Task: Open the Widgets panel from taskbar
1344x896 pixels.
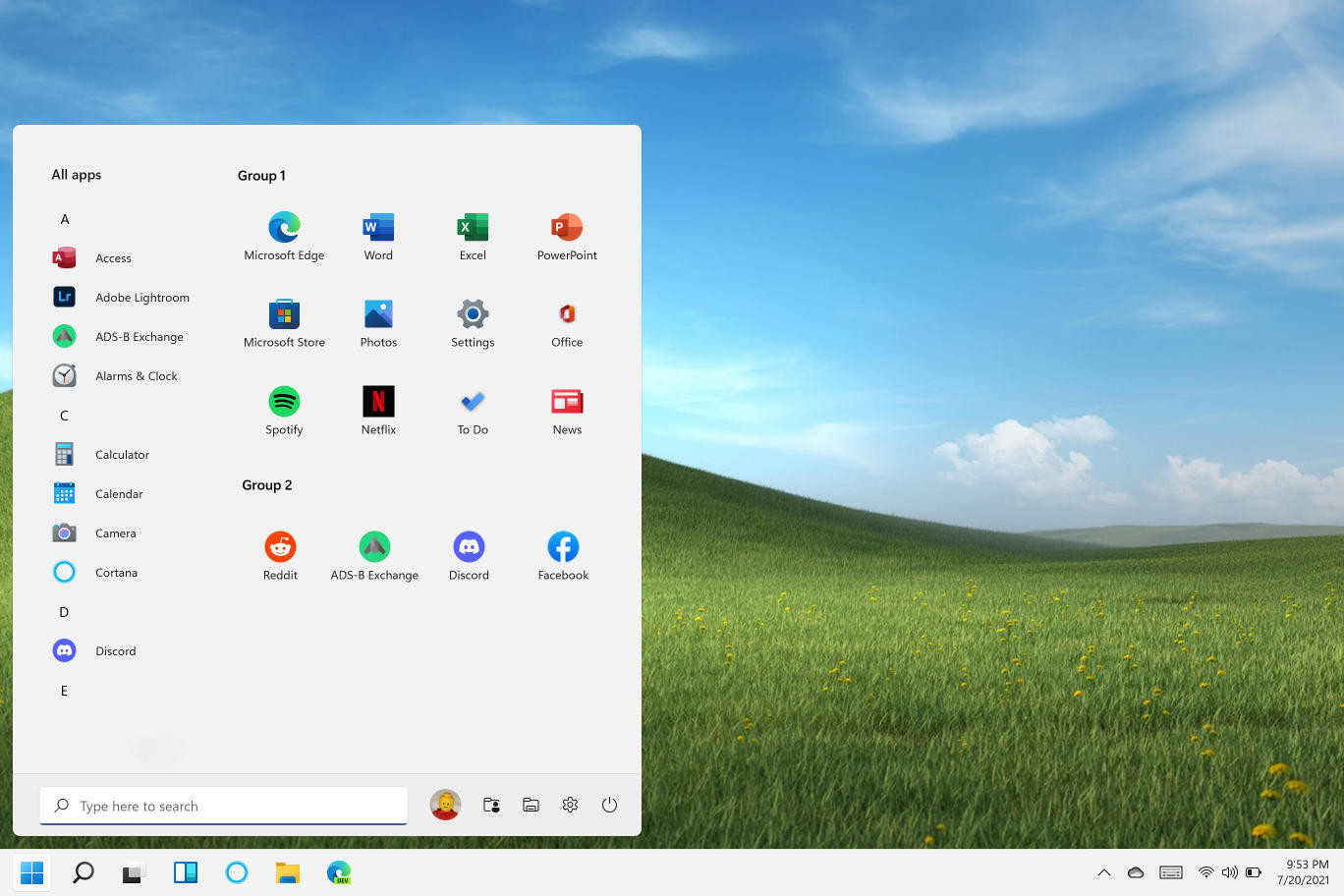Action: [x=186, y=872]
